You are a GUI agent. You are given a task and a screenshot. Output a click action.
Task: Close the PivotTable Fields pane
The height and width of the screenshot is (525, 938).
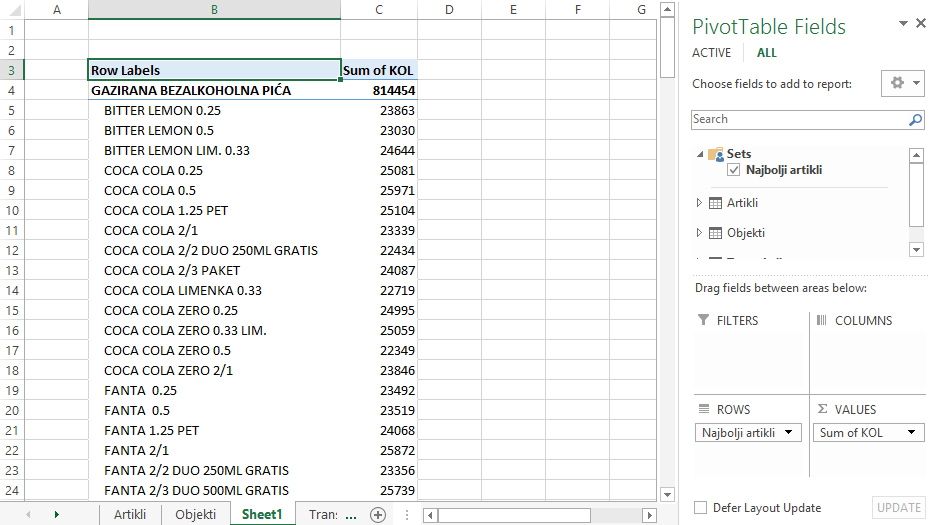coord(921,23)
